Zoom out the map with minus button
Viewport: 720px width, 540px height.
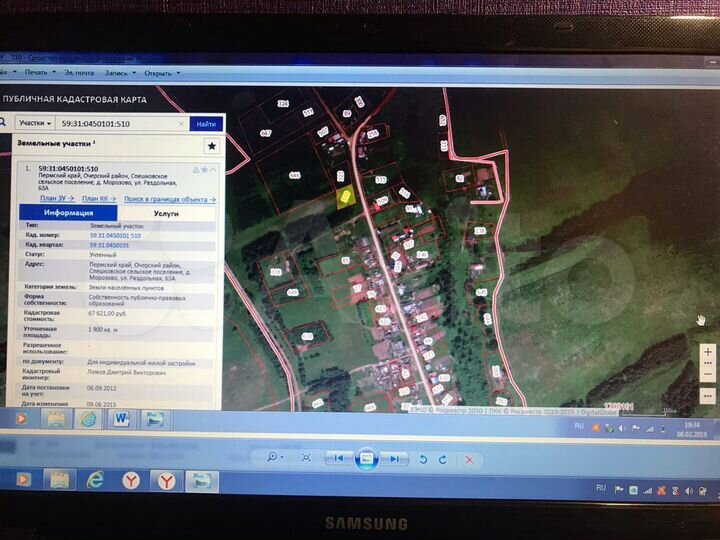(708, 374)
